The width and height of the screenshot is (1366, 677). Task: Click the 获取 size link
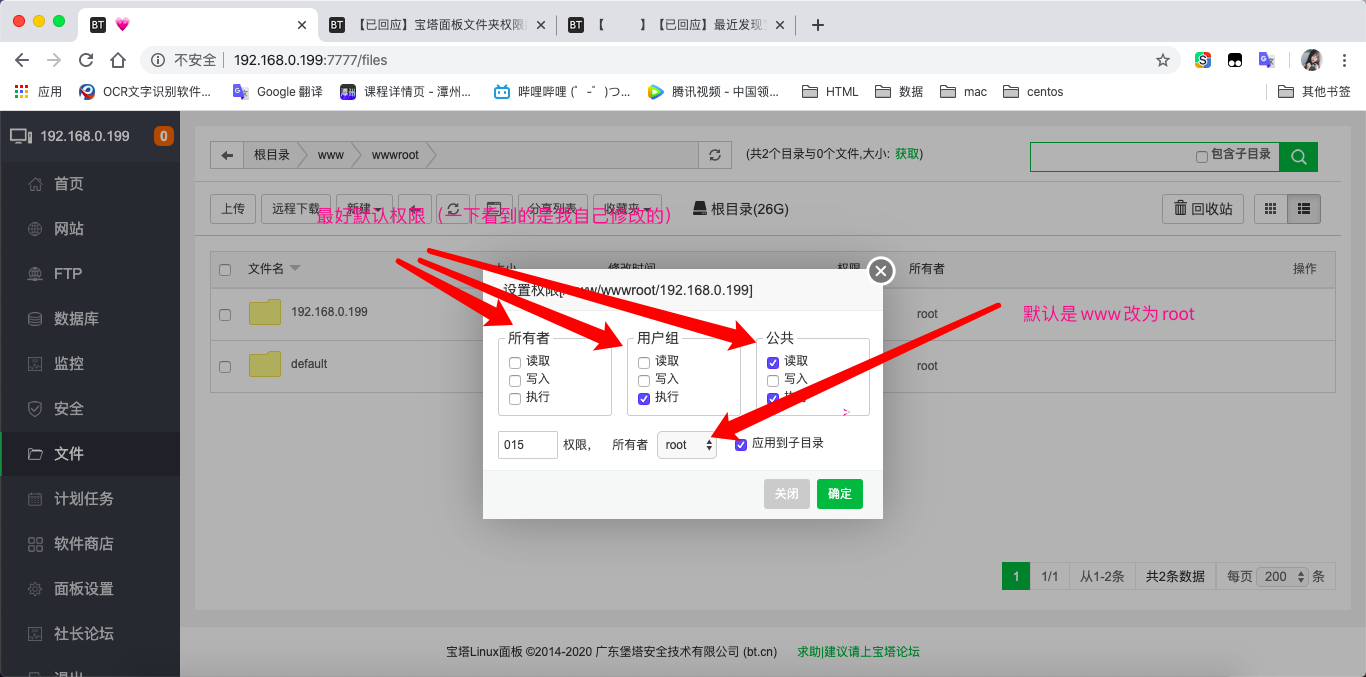[x=907, y=154]
